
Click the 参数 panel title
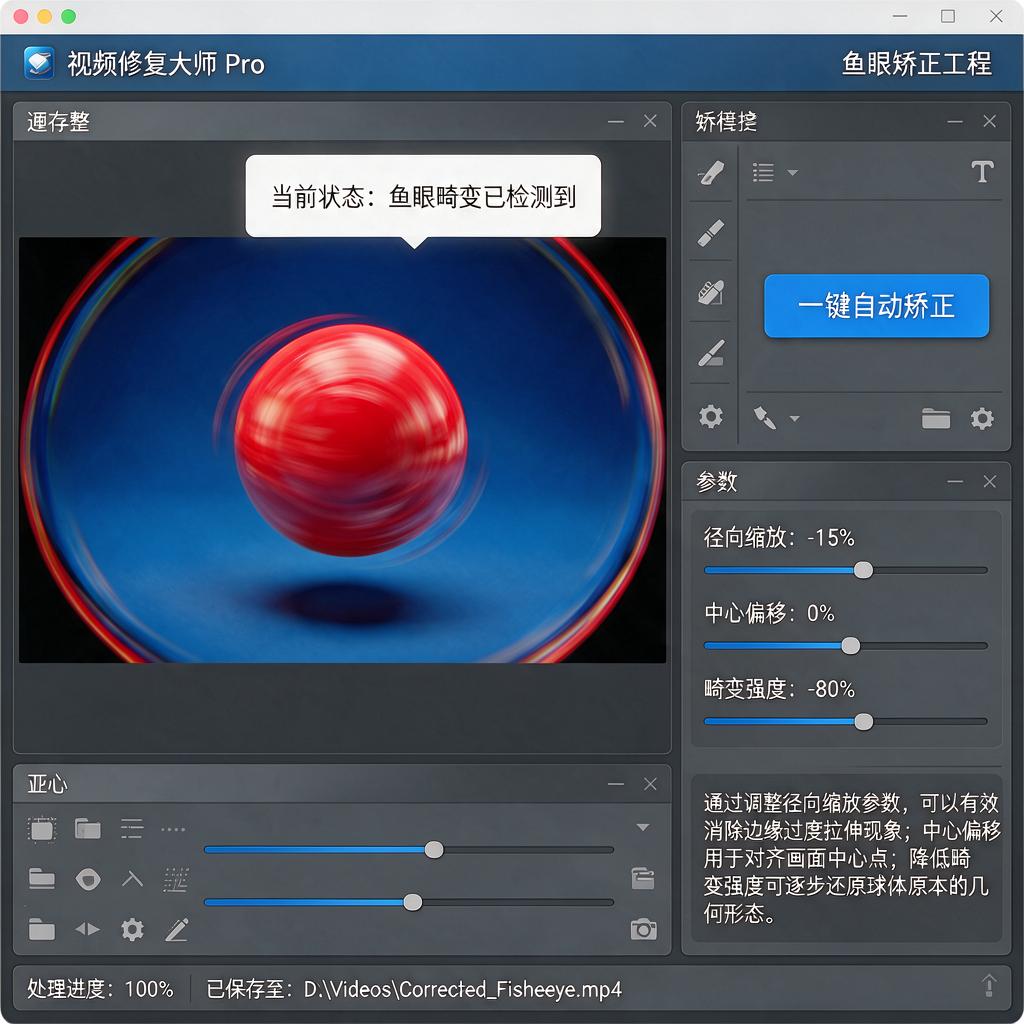[x=716, y=481]
